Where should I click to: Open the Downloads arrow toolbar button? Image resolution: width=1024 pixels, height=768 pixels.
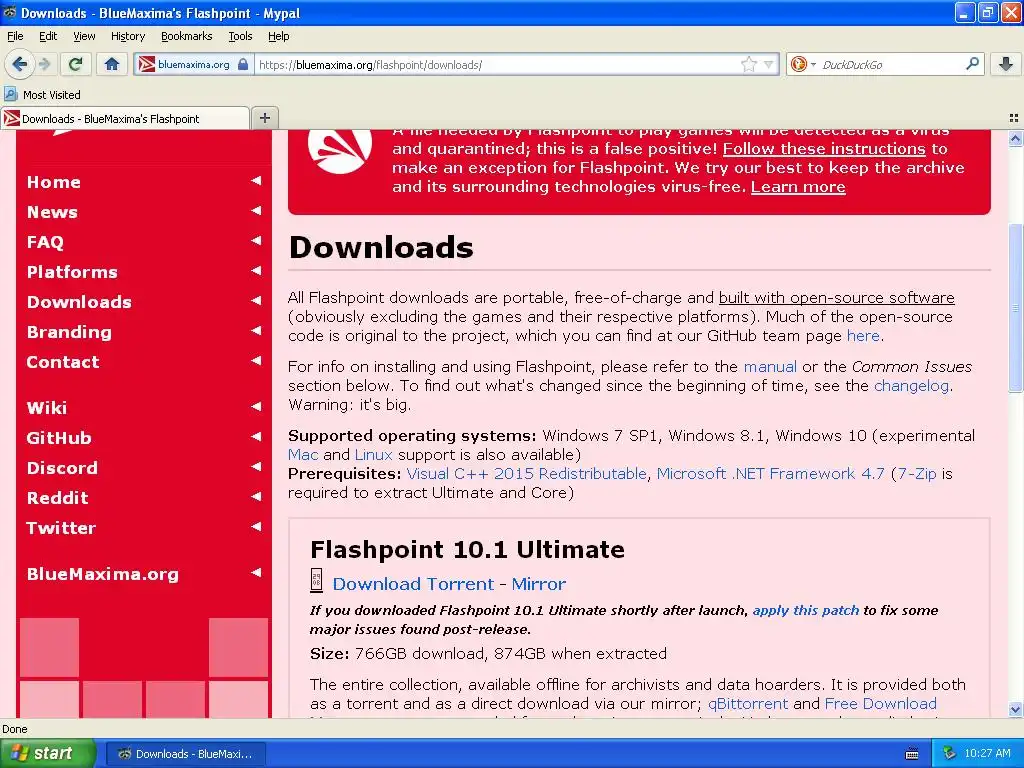tap(1006, 64)
